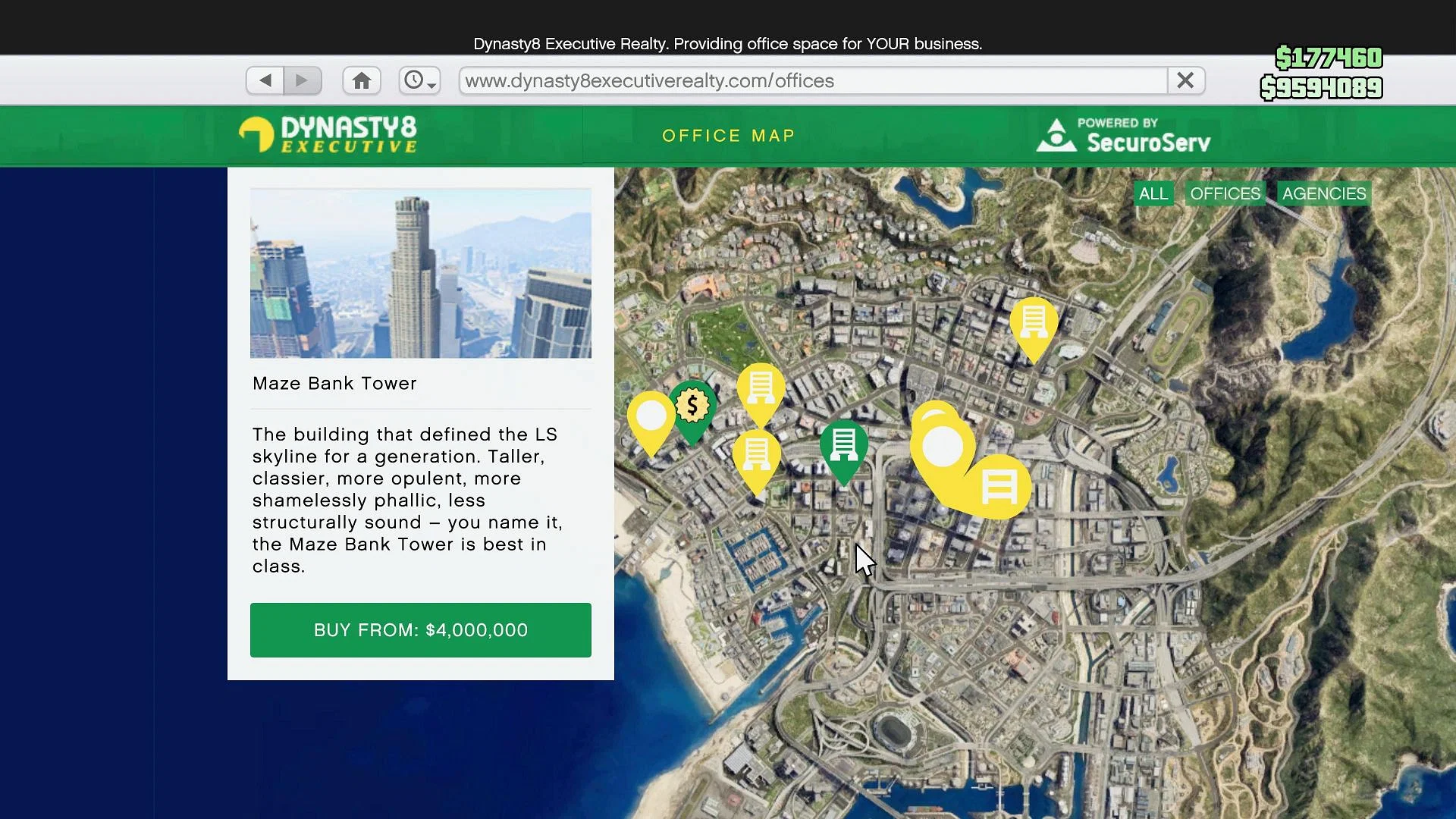Navigate back in the in-game browser
1456x819 pixels.
coord(265,80)
